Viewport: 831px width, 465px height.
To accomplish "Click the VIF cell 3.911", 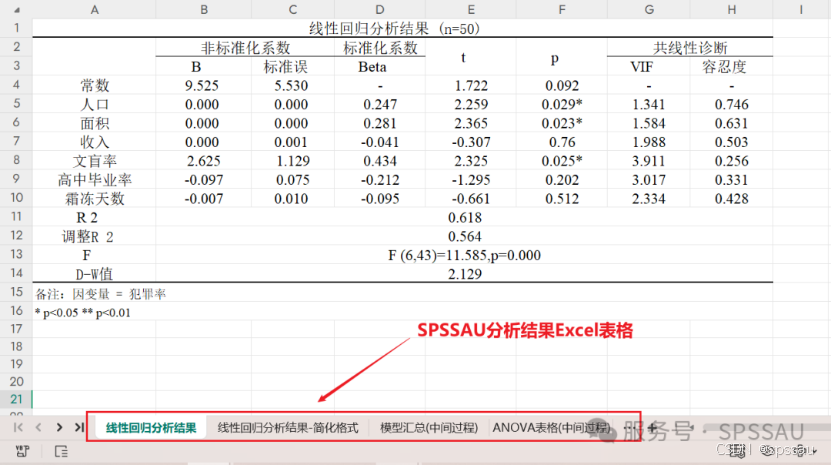I will click(649, 161).
